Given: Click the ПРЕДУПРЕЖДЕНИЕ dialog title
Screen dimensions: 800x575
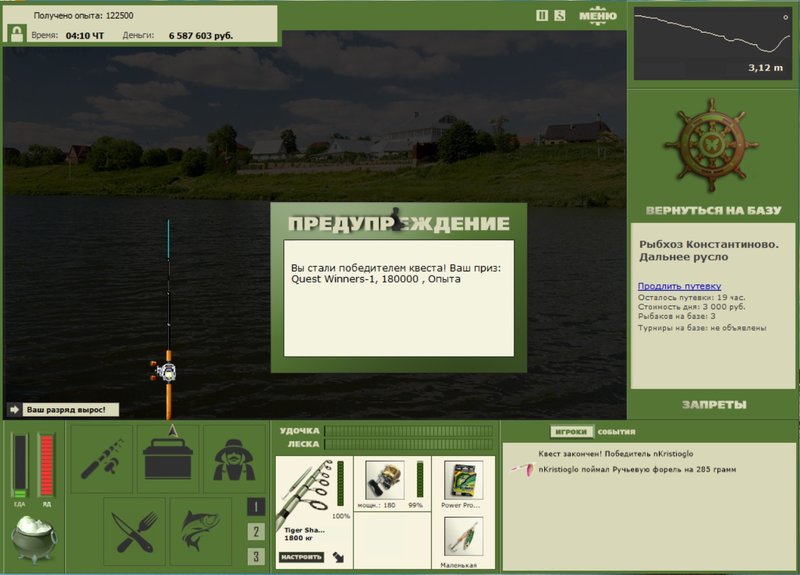Looking at the screenshot, I should coord(398,223).
